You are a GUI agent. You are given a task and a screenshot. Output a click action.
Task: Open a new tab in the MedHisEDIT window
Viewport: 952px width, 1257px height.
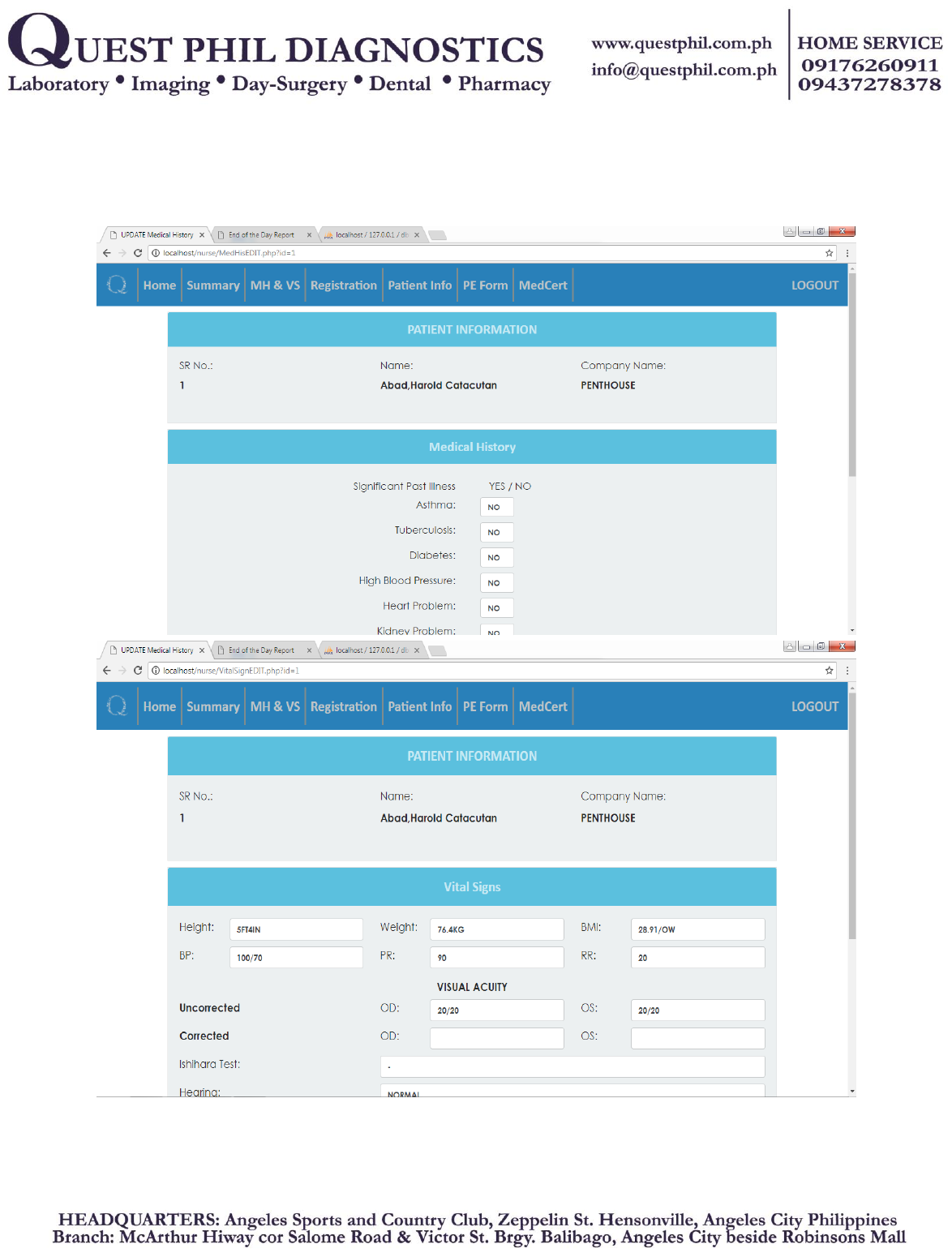pyautogui.click(x=437, y=235)
